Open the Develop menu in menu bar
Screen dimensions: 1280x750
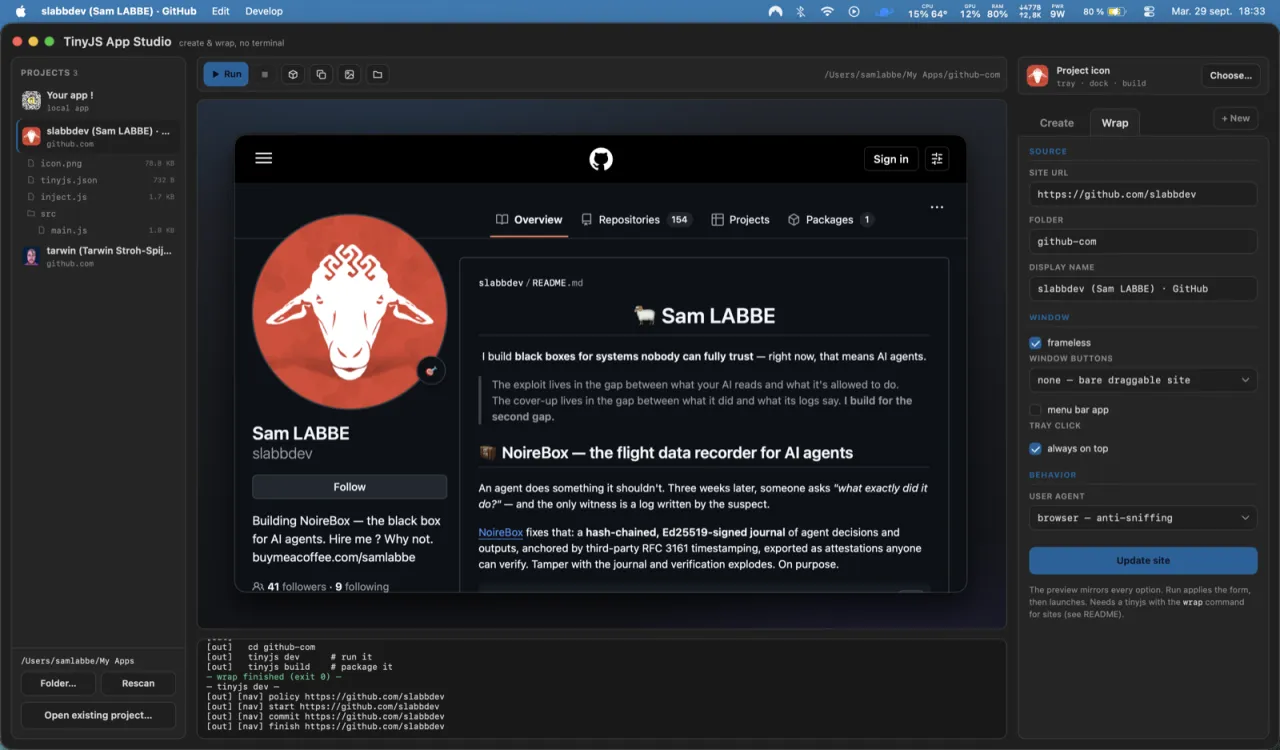(264, 12)
